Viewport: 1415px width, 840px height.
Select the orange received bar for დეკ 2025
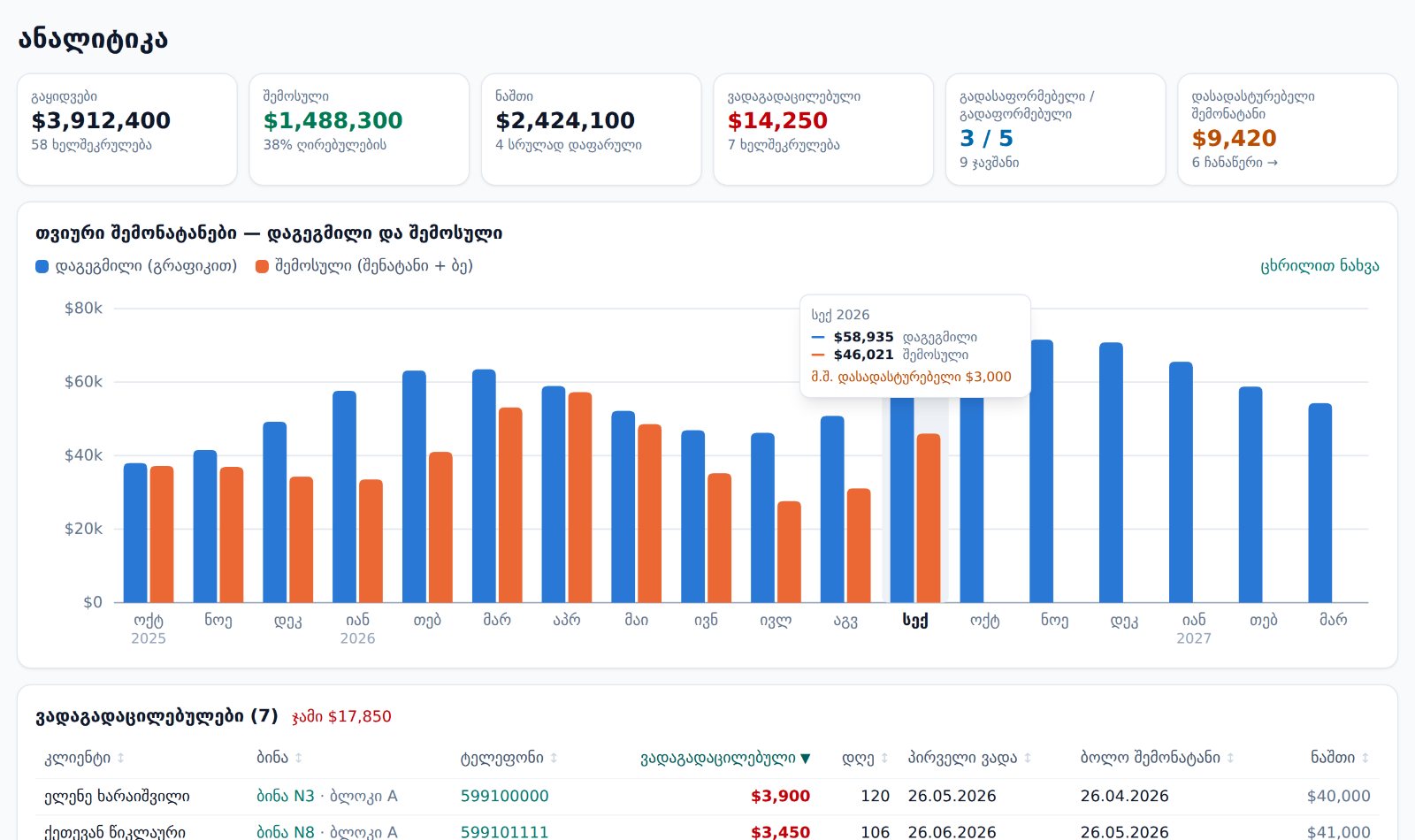tap(302, 539)
